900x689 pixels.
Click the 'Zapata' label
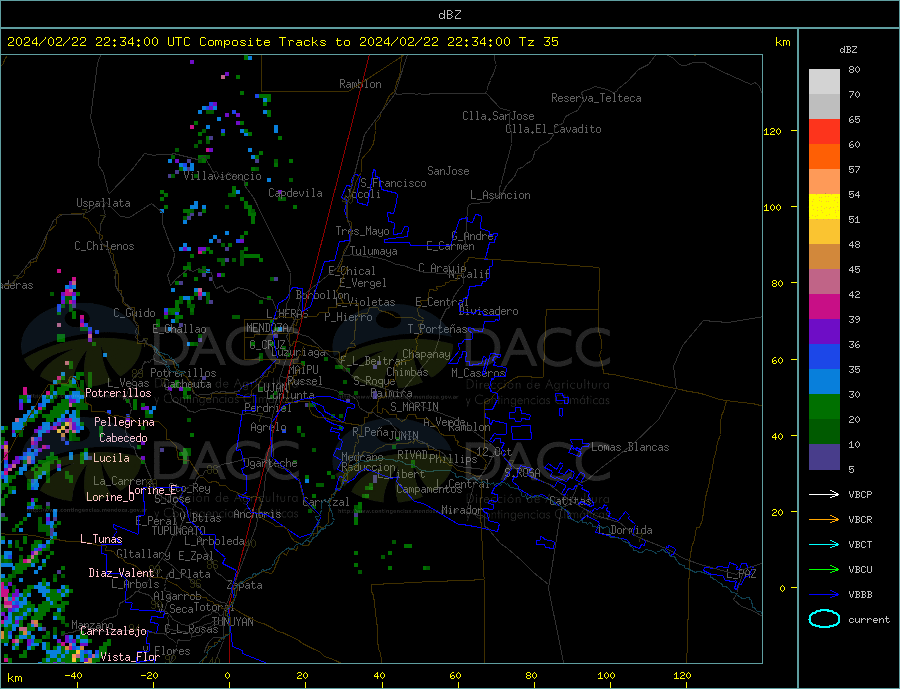245,586
